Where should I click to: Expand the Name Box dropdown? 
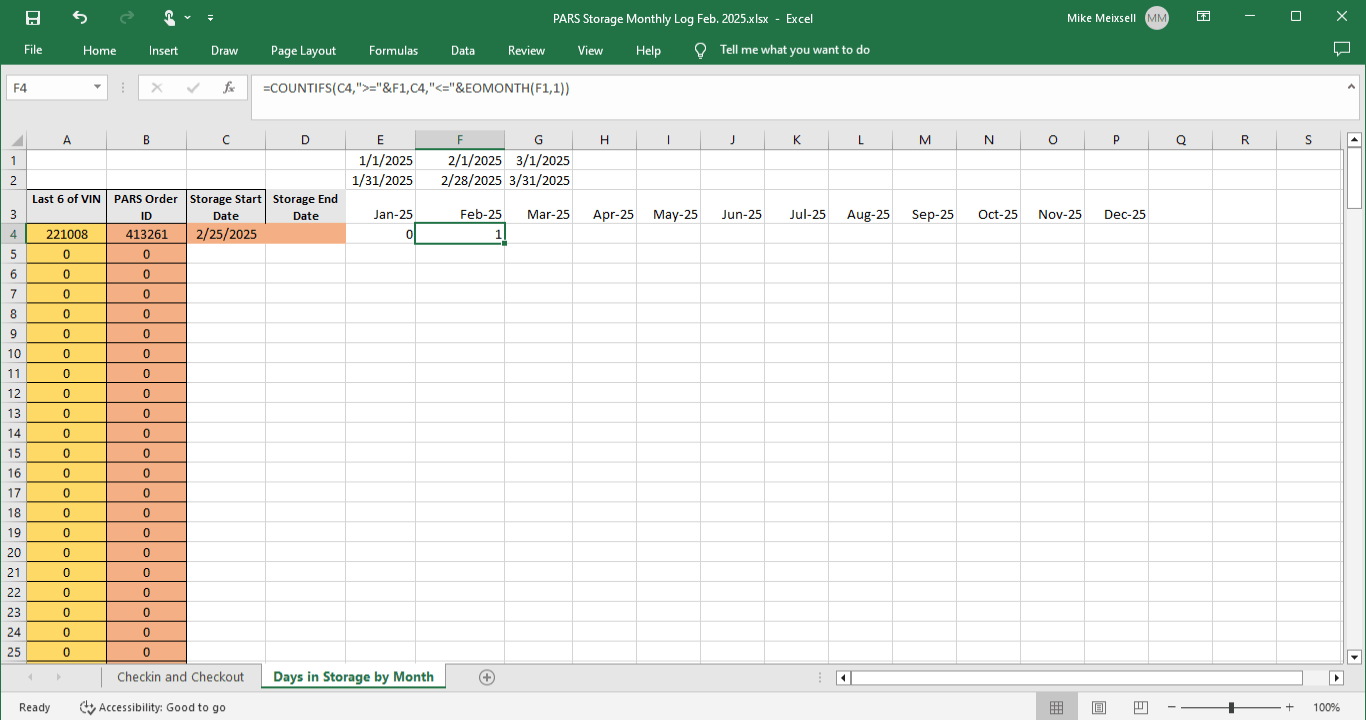pos(97,88)
